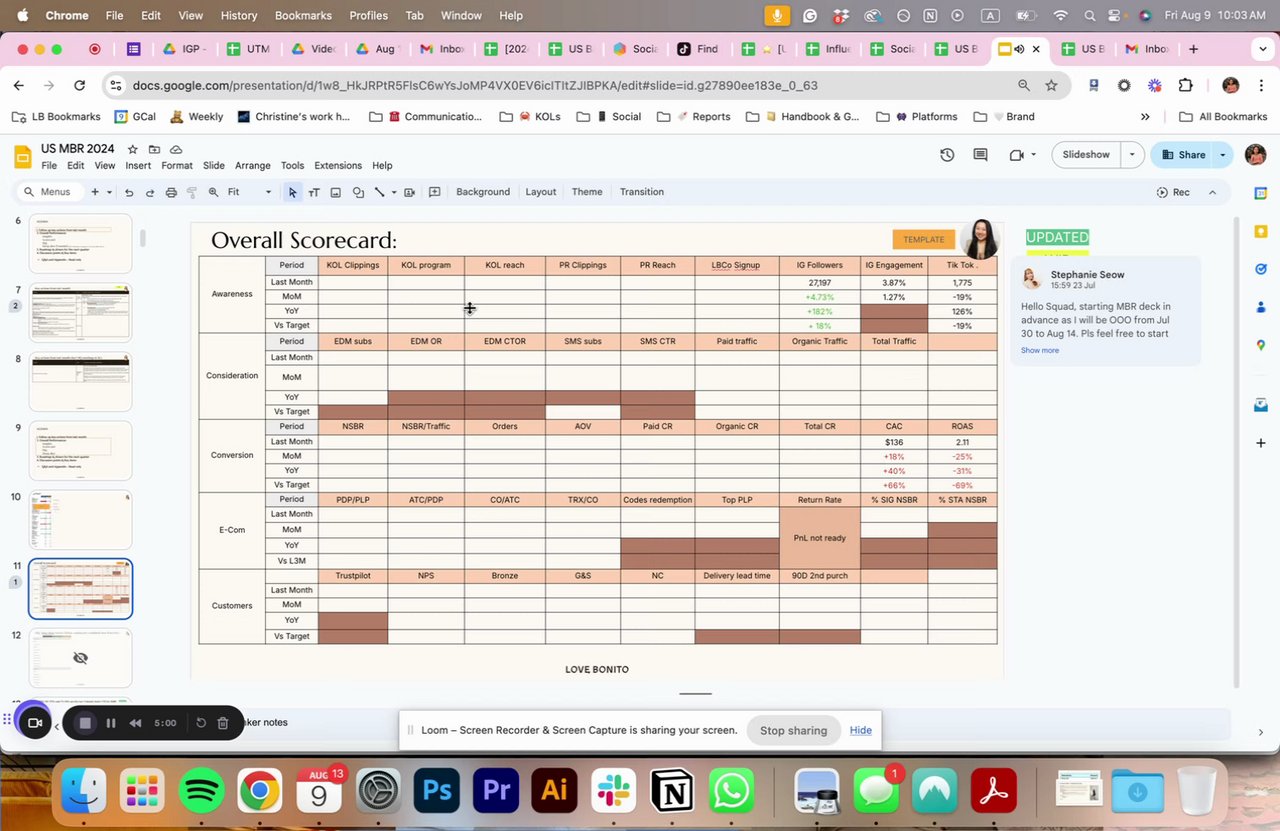Screen dimensions: 1280x831
Task: Open the Extensions menu
Action: click(x=338, y=166)
